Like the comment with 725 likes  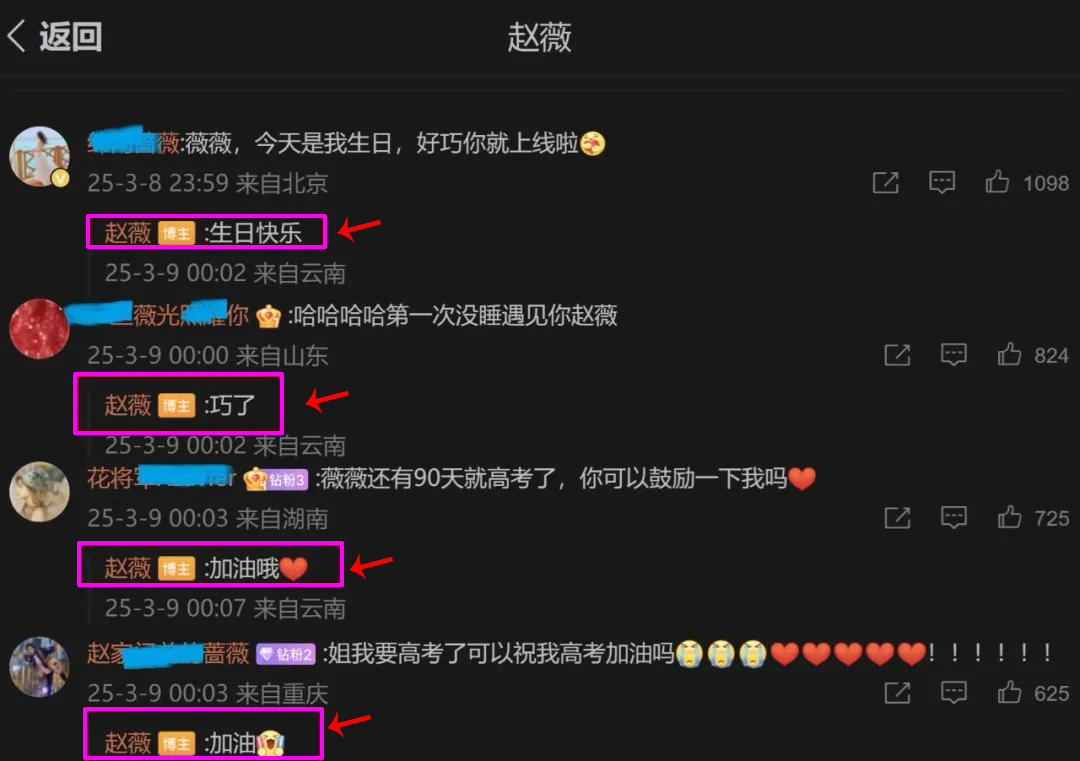(1009, 517)
